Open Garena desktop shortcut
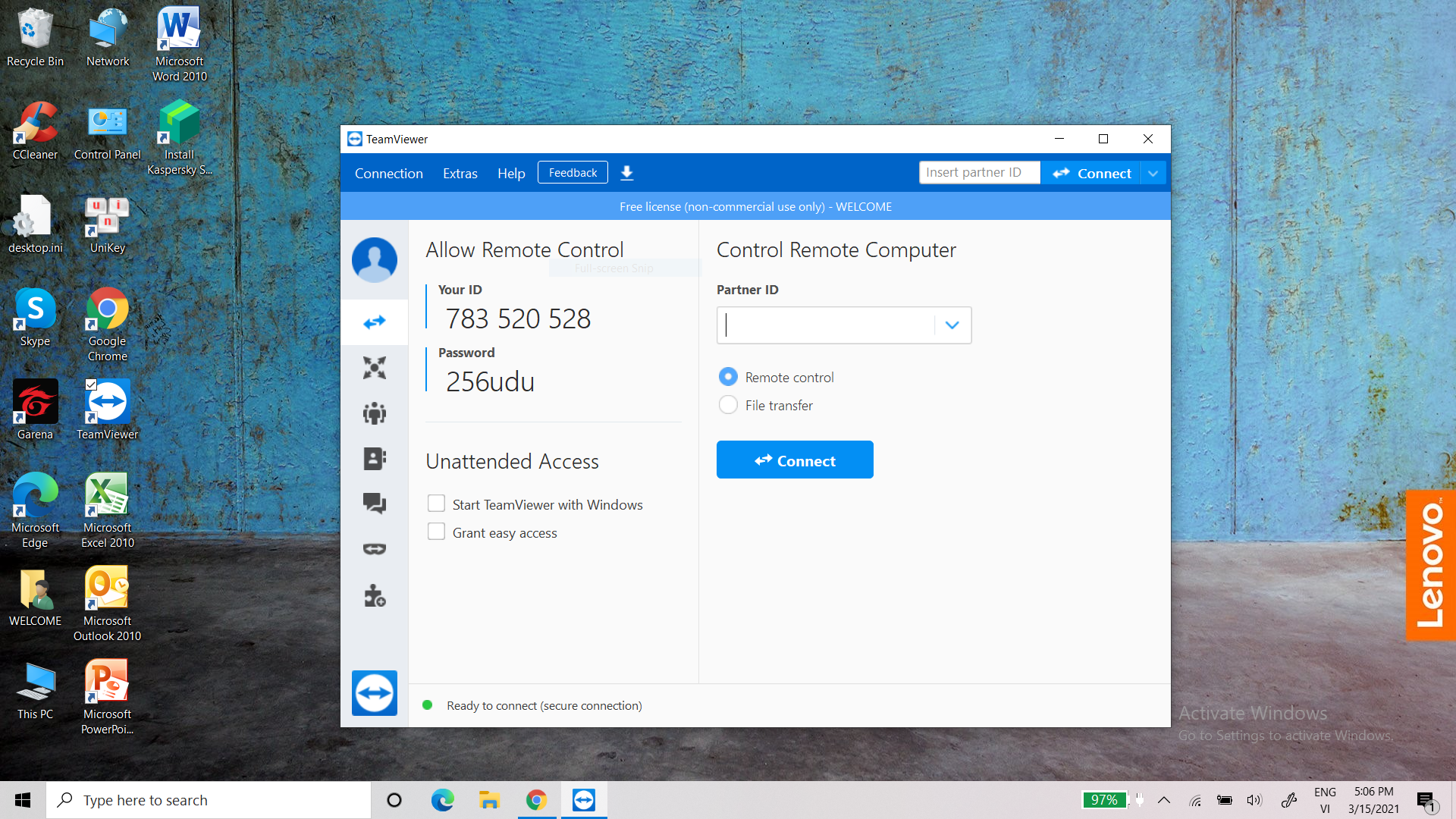 click(x=35, y=410)
